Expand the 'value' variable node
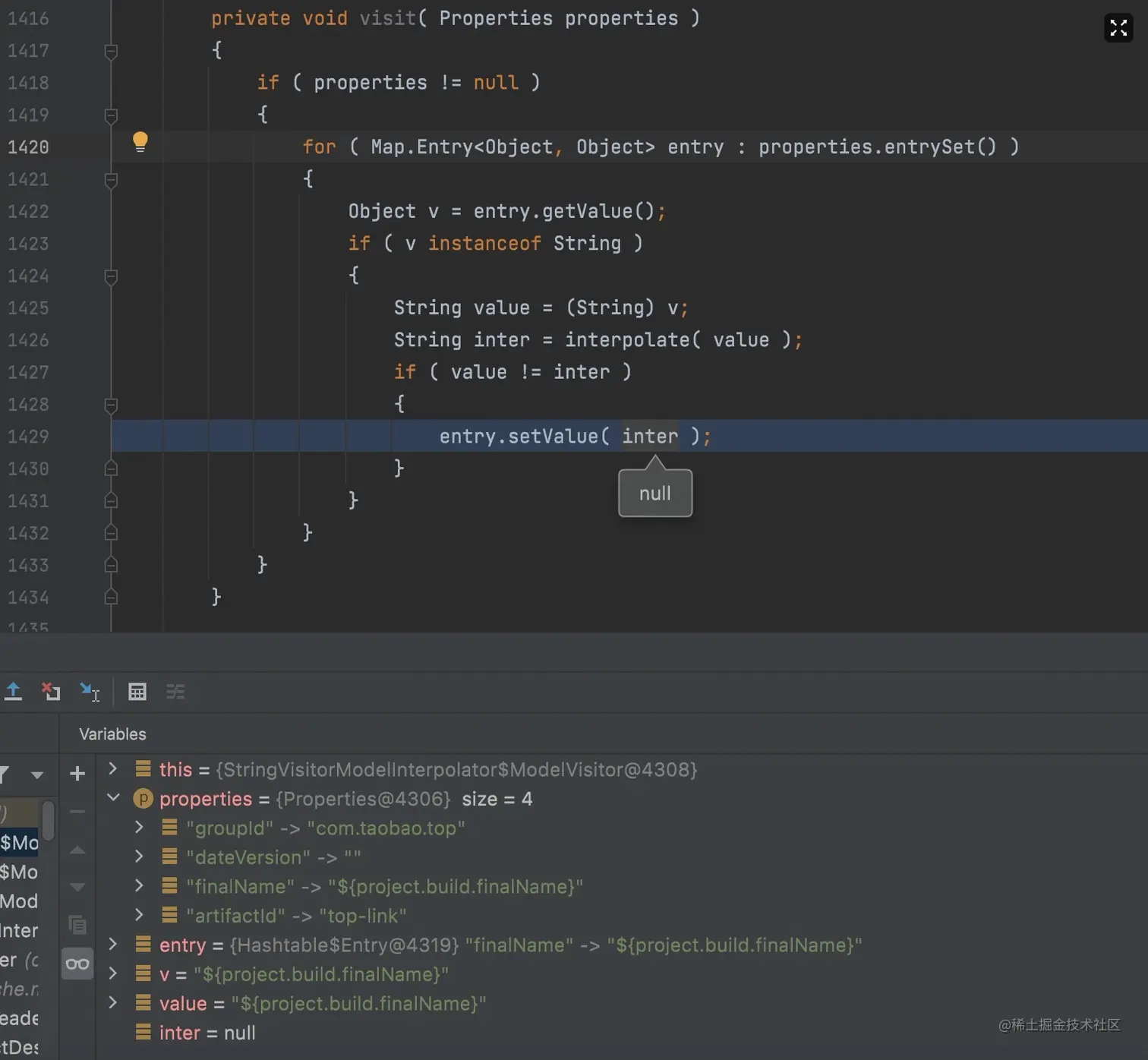1148x1060 pixels. click(x=112, y=1002)
